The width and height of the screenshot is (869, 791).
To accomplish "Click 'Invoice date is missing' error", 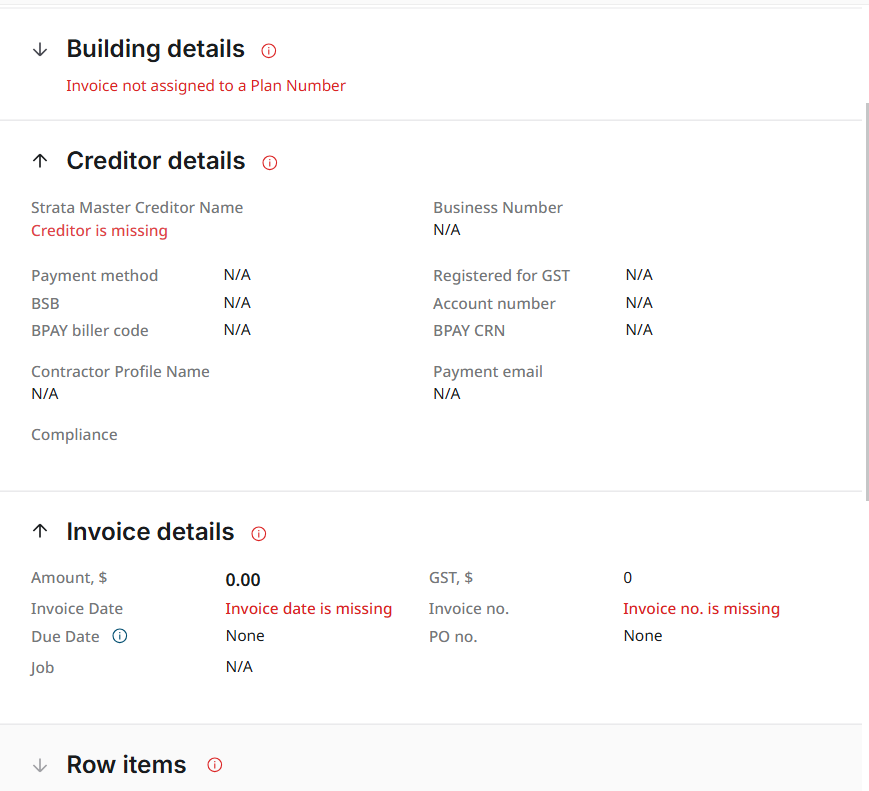I will (x=308, y=609).
